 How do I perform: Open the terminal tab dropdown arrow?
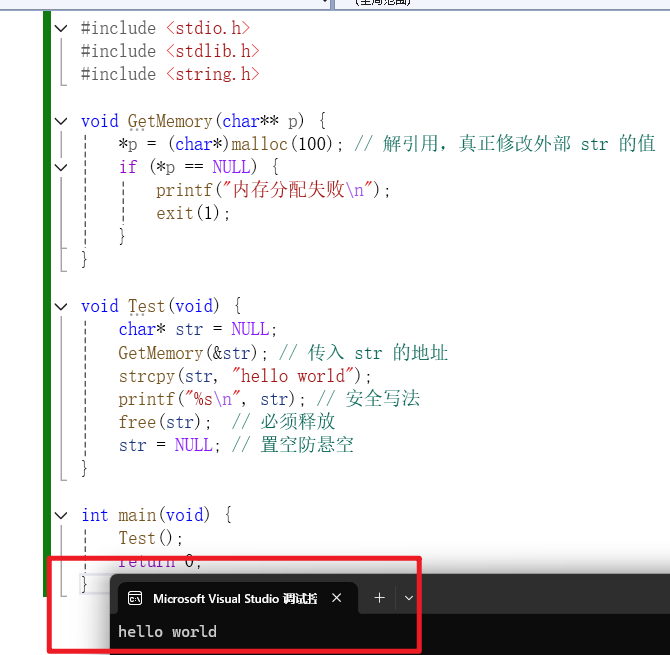pos(409,598)
